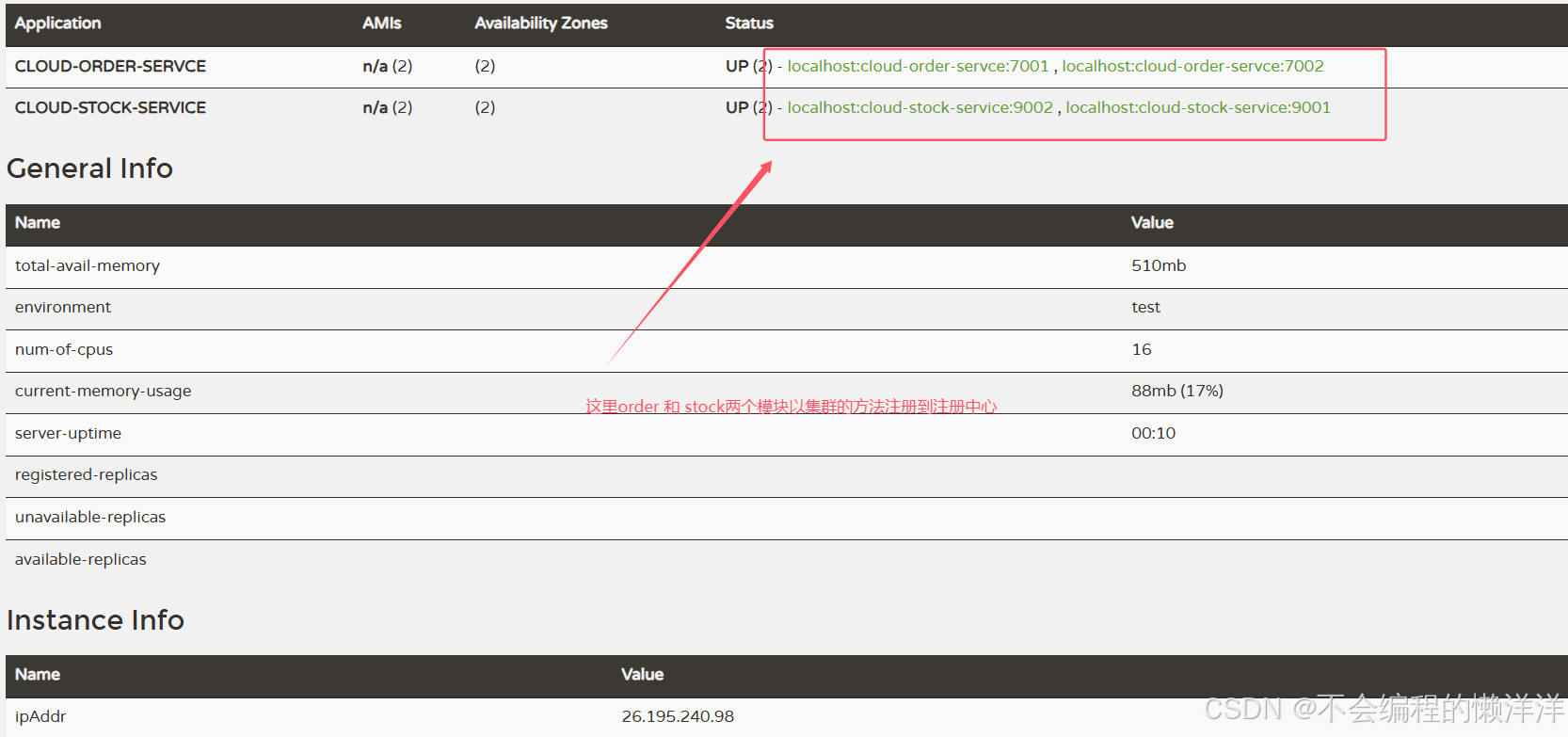Click the General Info heading

(x=89, y=168)
